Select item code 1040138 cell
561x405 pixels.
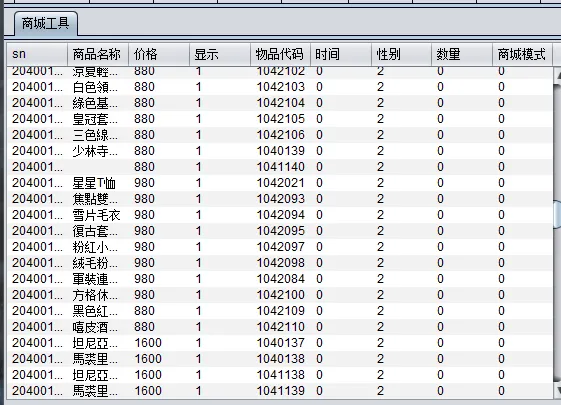(x=280, y=358)
